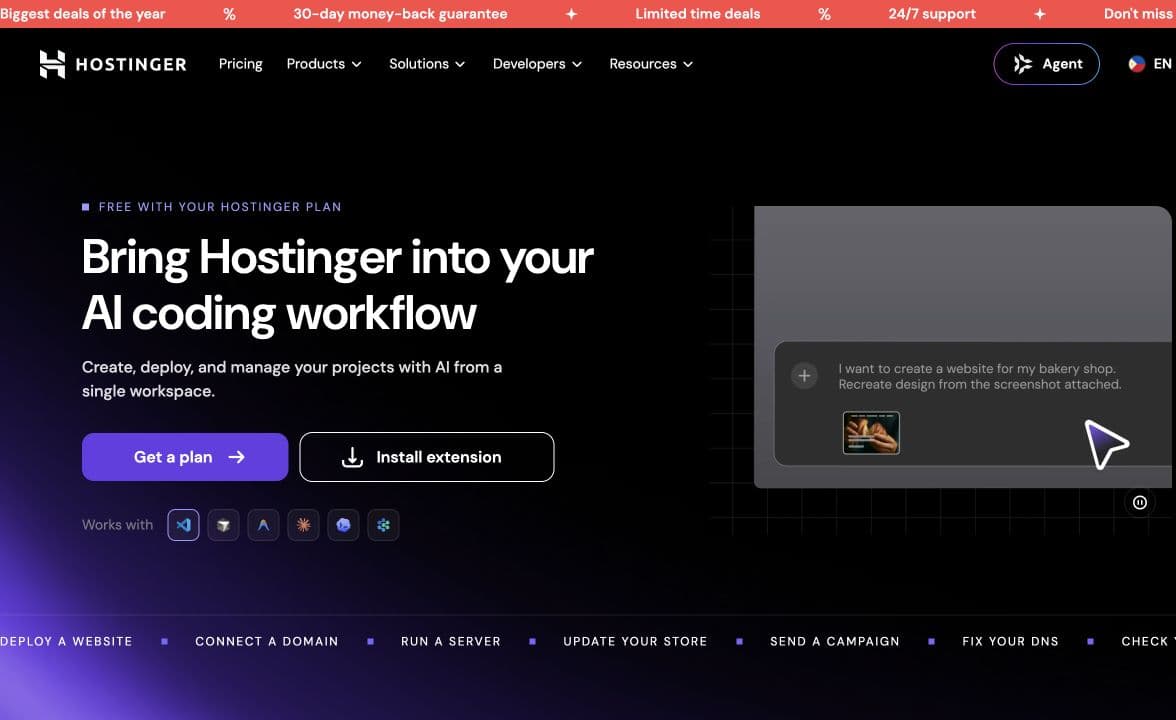This screenshot has width=1176, height=720.
Task: Click the Install extension button
Action: click(x=427, y=457)
